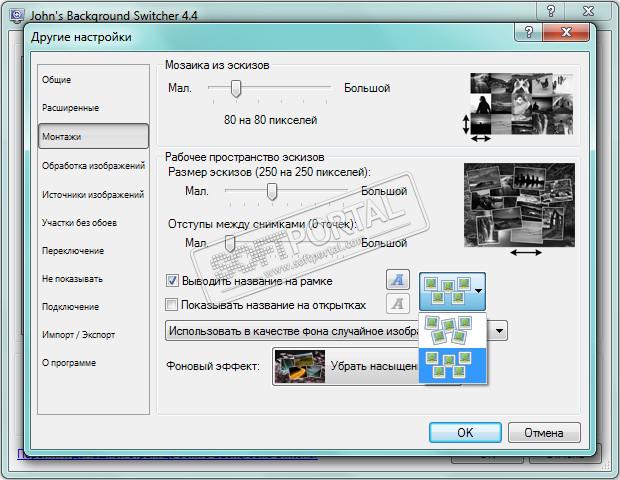Choose the scattered rotated snapshots layout option
Screen dimensions: 620x480
click(x=453, y=331)
